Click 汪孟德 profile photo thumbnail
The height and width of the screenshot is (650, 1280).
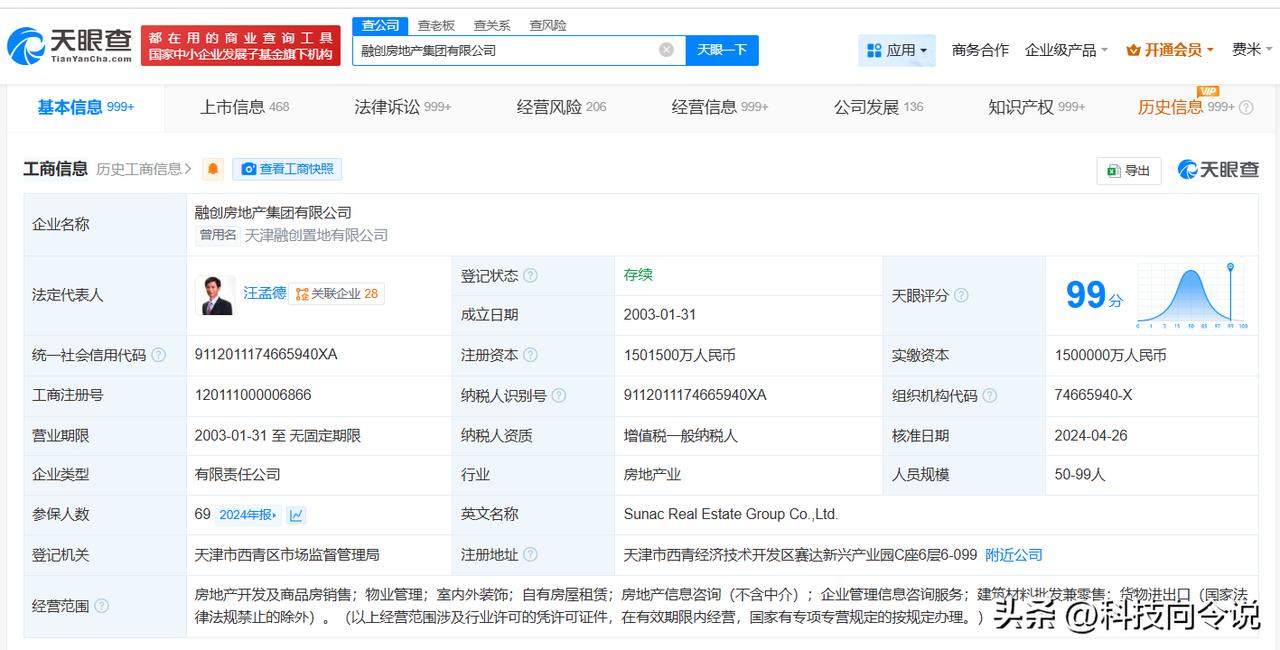click(216, 295)
